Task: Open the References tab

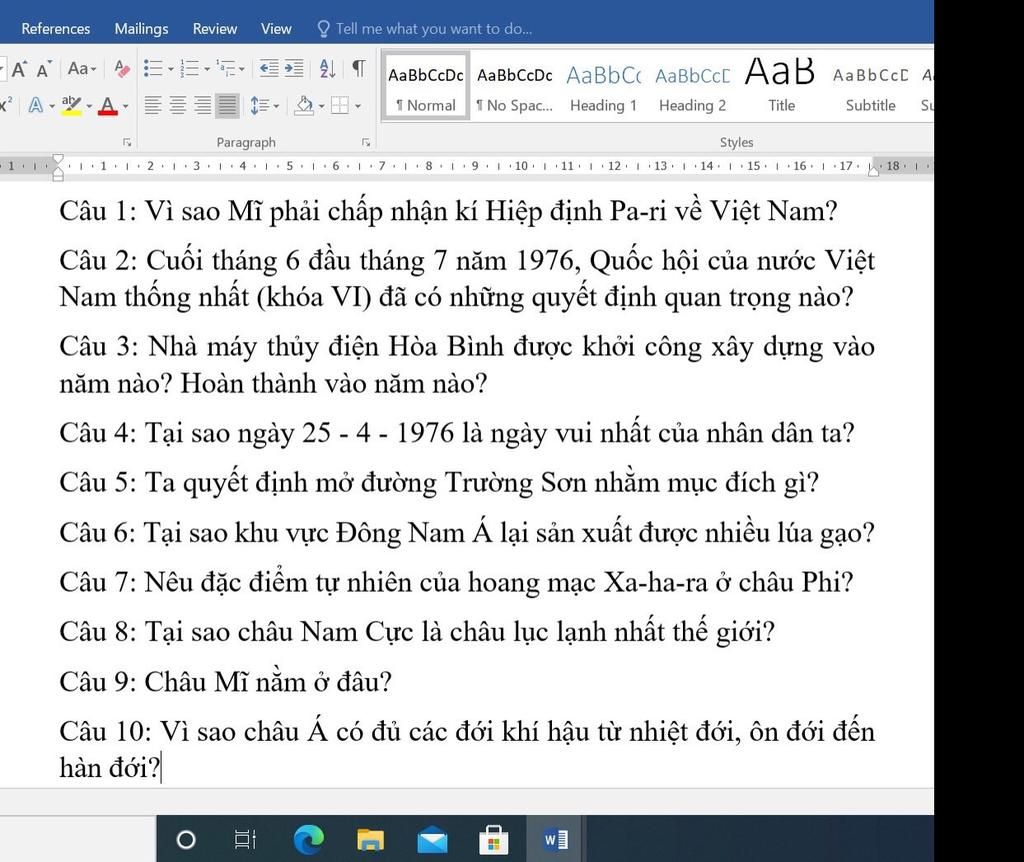Action: click(x=56, y=29)
